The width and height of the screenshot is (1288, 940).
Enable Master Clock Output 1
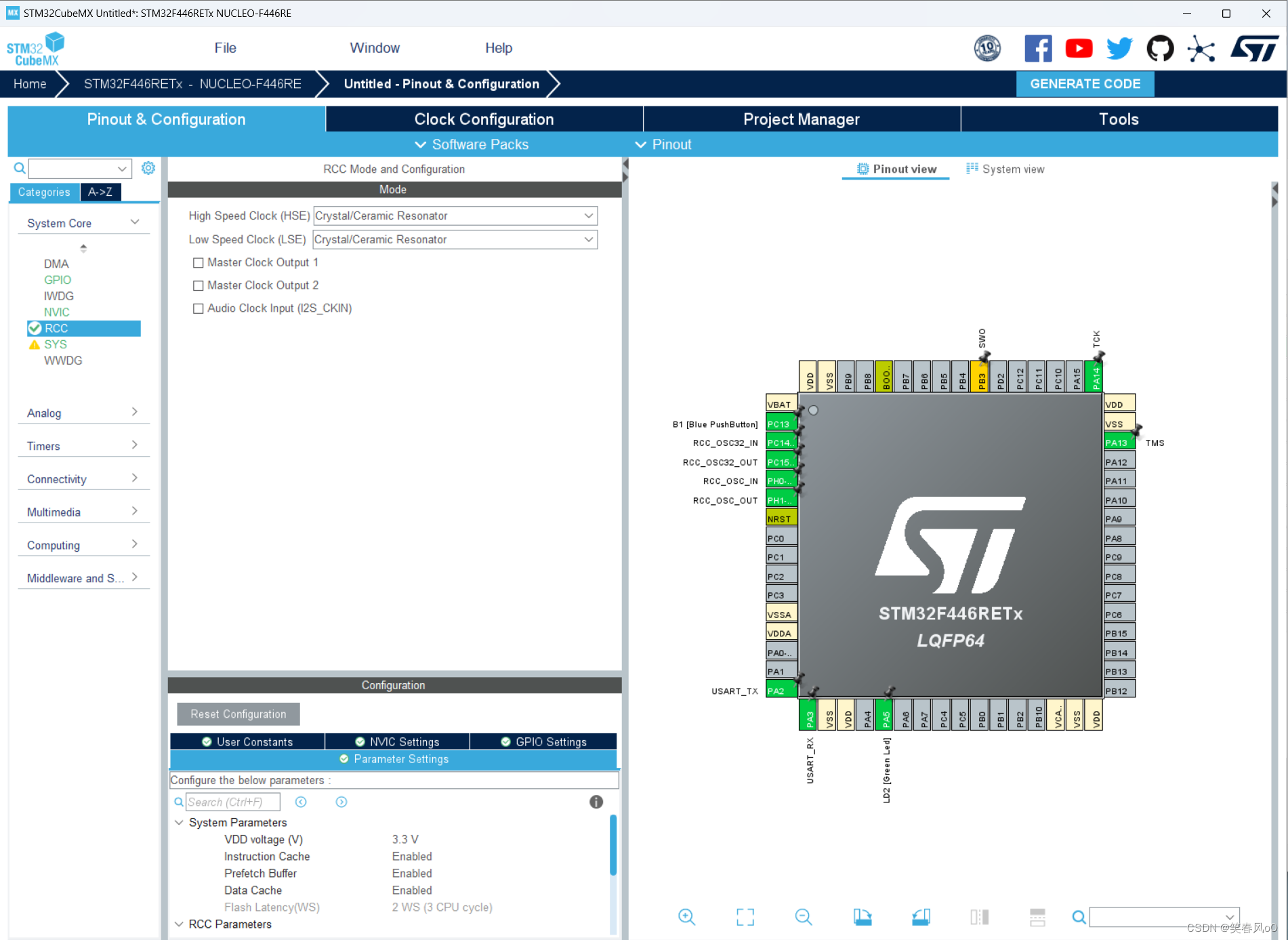[x=199, y=263]
